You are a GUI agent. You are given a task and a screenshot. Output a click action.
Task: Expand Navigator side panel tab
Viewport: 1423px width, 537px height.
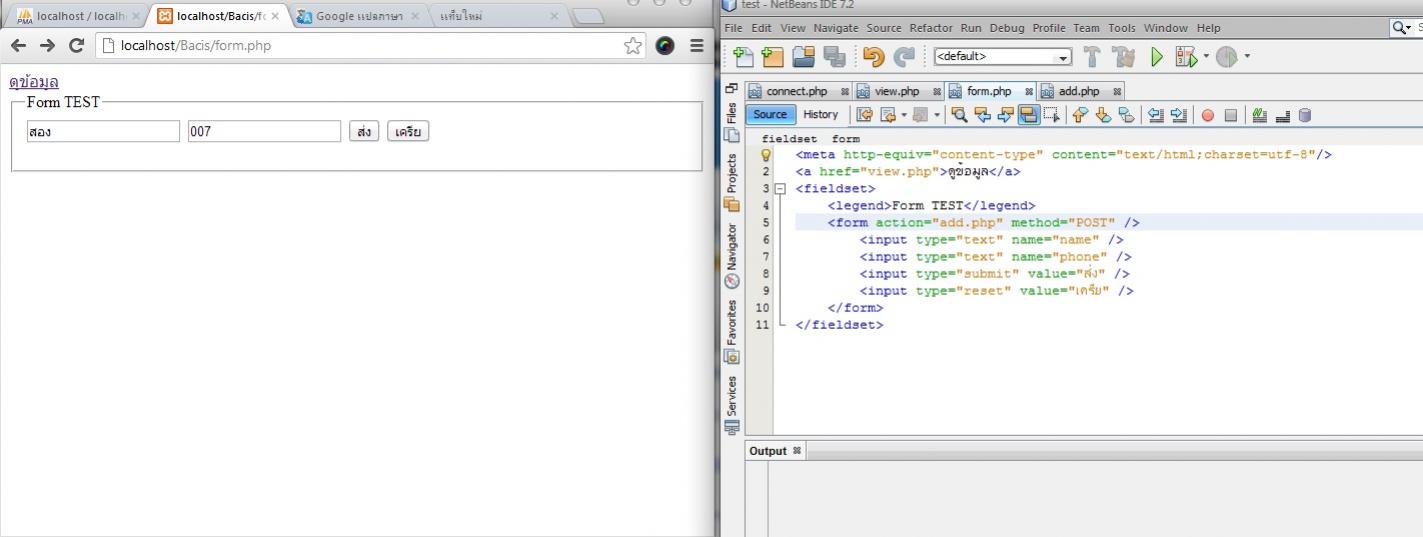click(732, 255)
